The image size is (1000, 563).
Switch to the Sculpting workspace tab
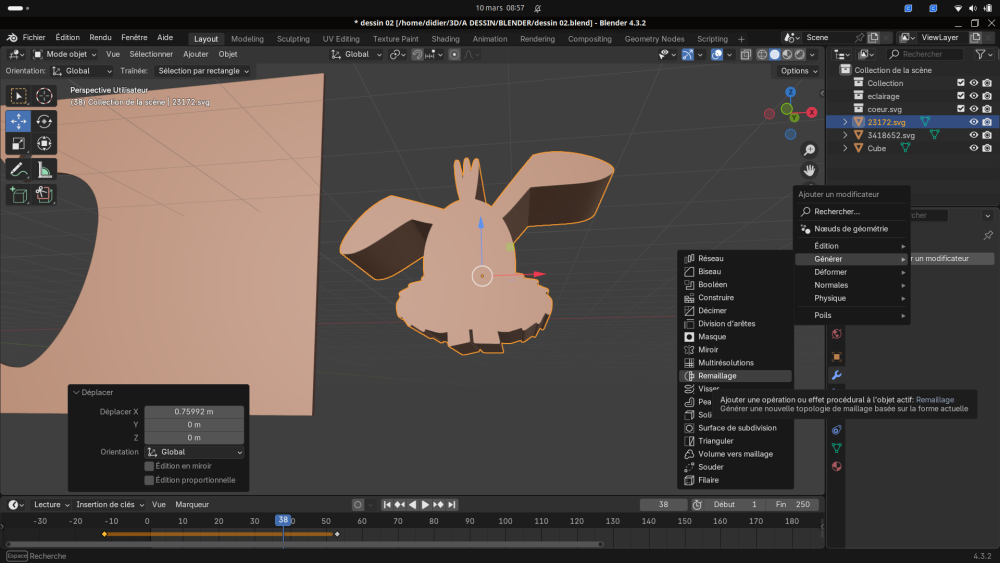pyautogui.click(x=293, y=39)
